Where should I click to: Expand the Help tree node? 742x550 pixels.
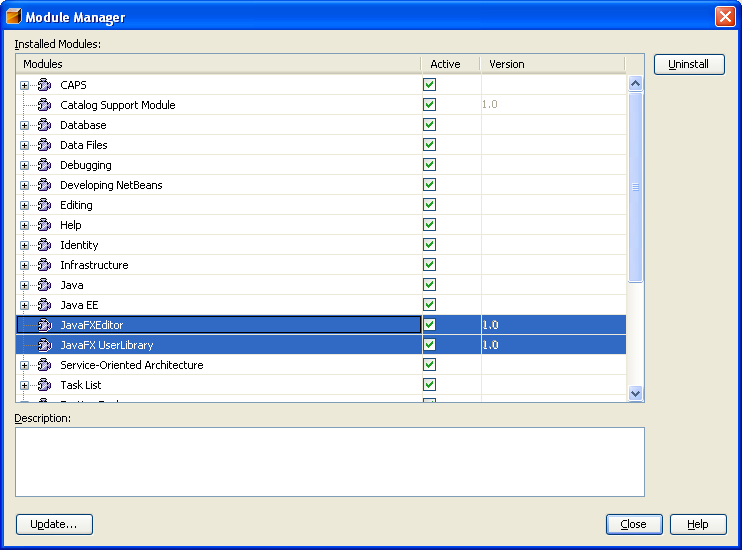tap(24, 225)
